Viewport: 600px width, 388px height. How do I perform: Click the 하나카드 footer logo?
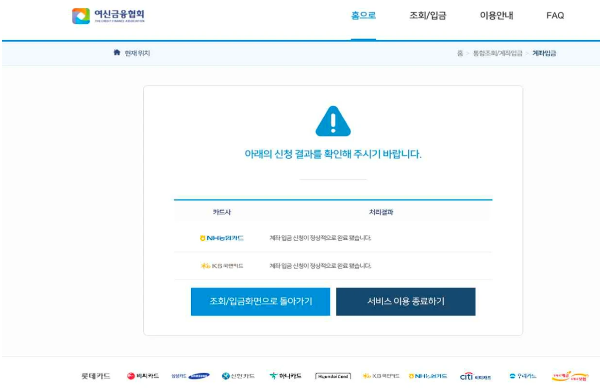[285, 376]
